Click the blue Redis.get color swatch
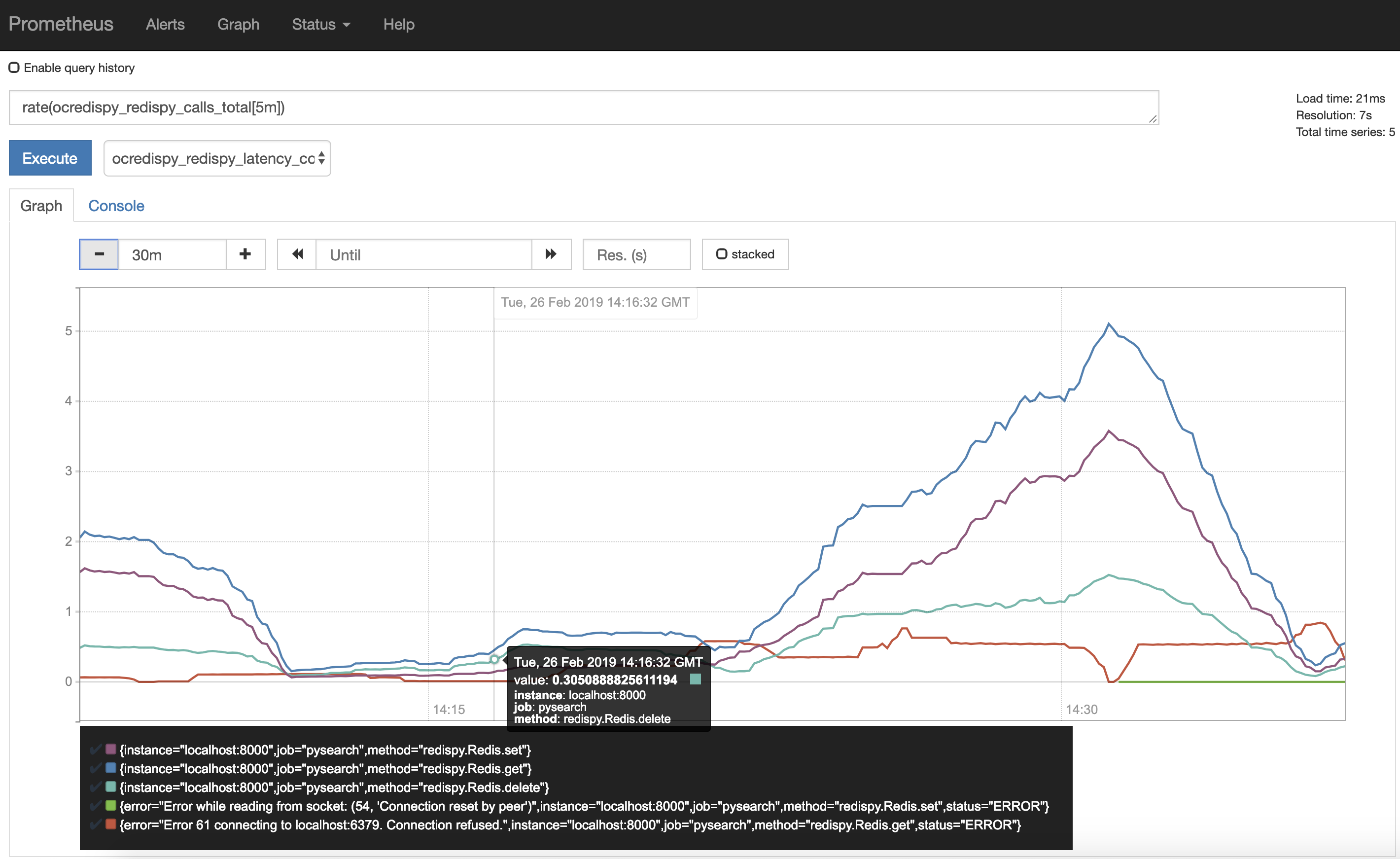The image size is (1400, 859). coord(111,768)
